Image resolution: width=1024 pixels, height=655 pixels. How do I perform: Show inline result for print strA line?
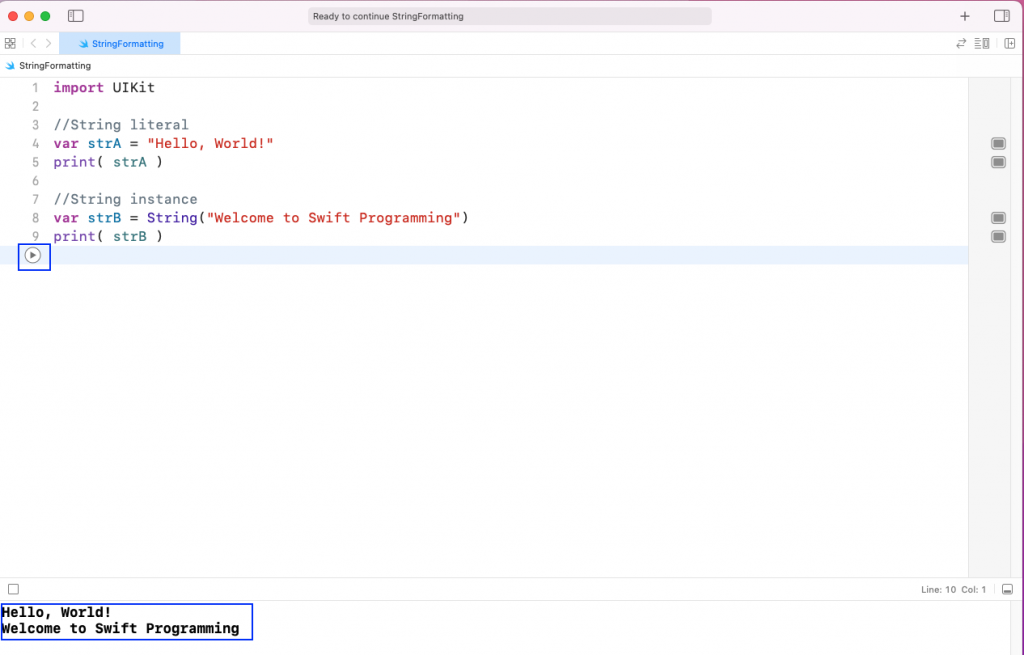point(998,161)
